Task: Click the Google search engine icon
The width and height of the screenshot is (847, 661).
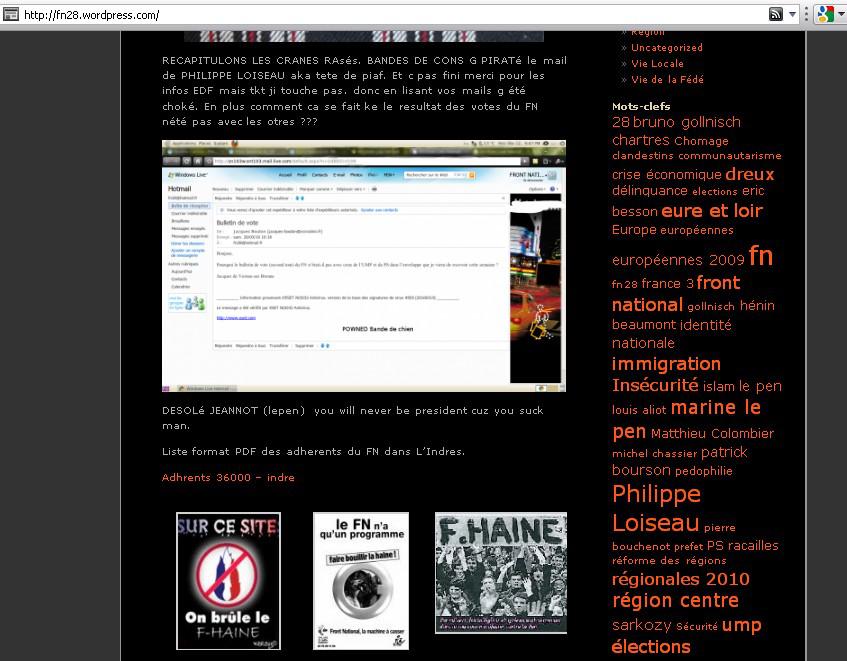Action: pos(824,14)
